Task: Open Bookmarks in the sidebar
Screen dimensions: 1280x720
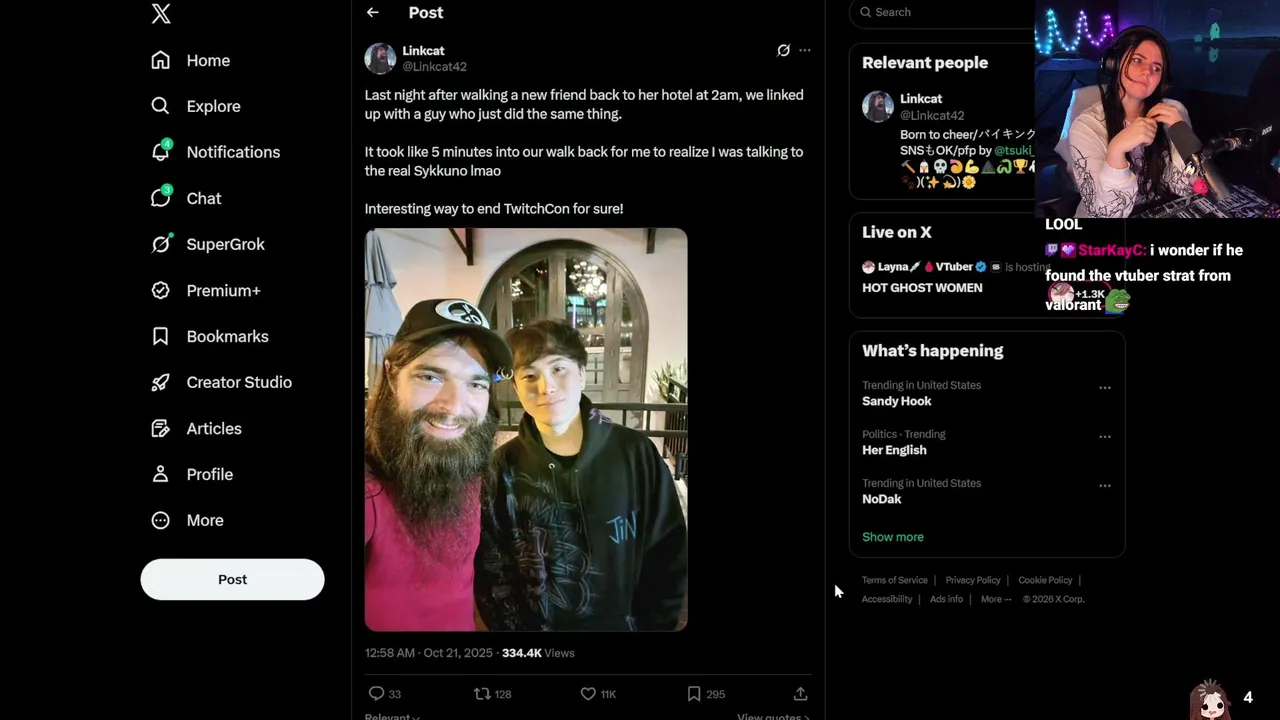Action: coord(227,336)
